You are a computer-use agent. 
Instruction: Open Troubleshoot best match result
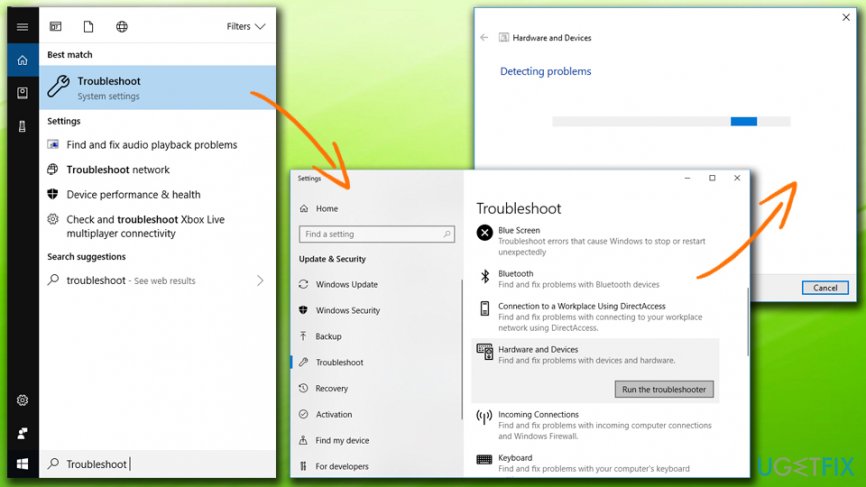click(x=157, y=88)
